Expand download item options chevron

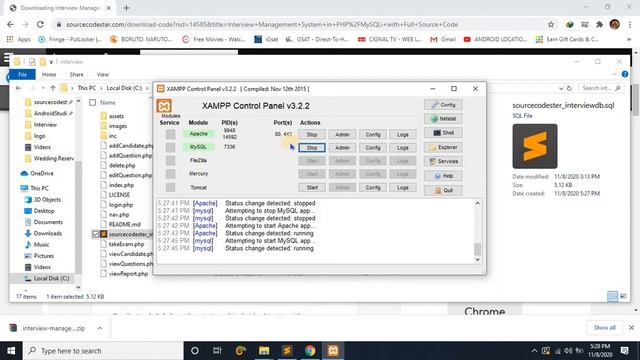100,328
